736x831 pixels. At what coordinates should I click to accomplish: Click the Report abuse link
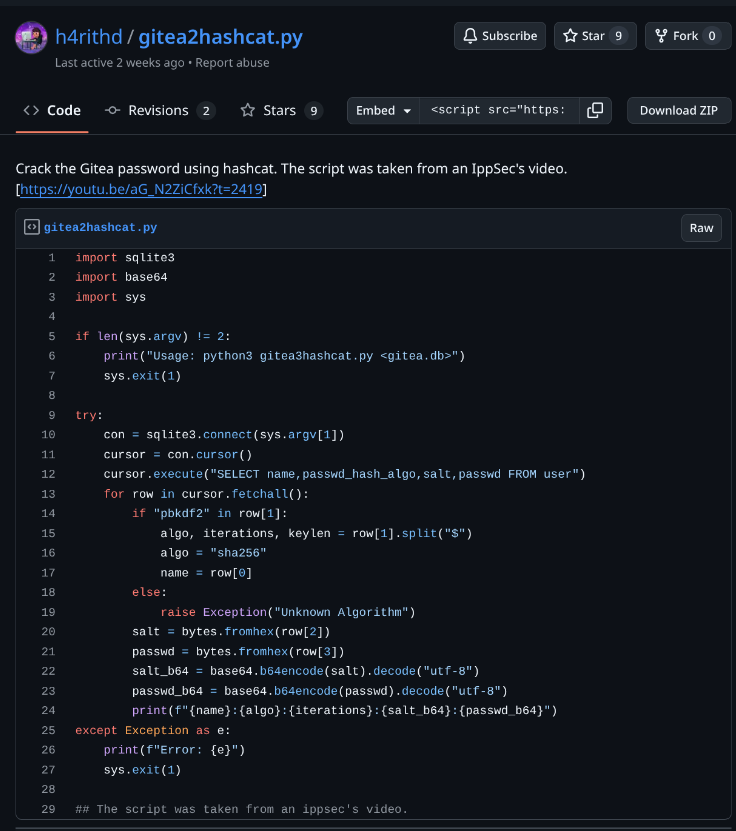232,63
